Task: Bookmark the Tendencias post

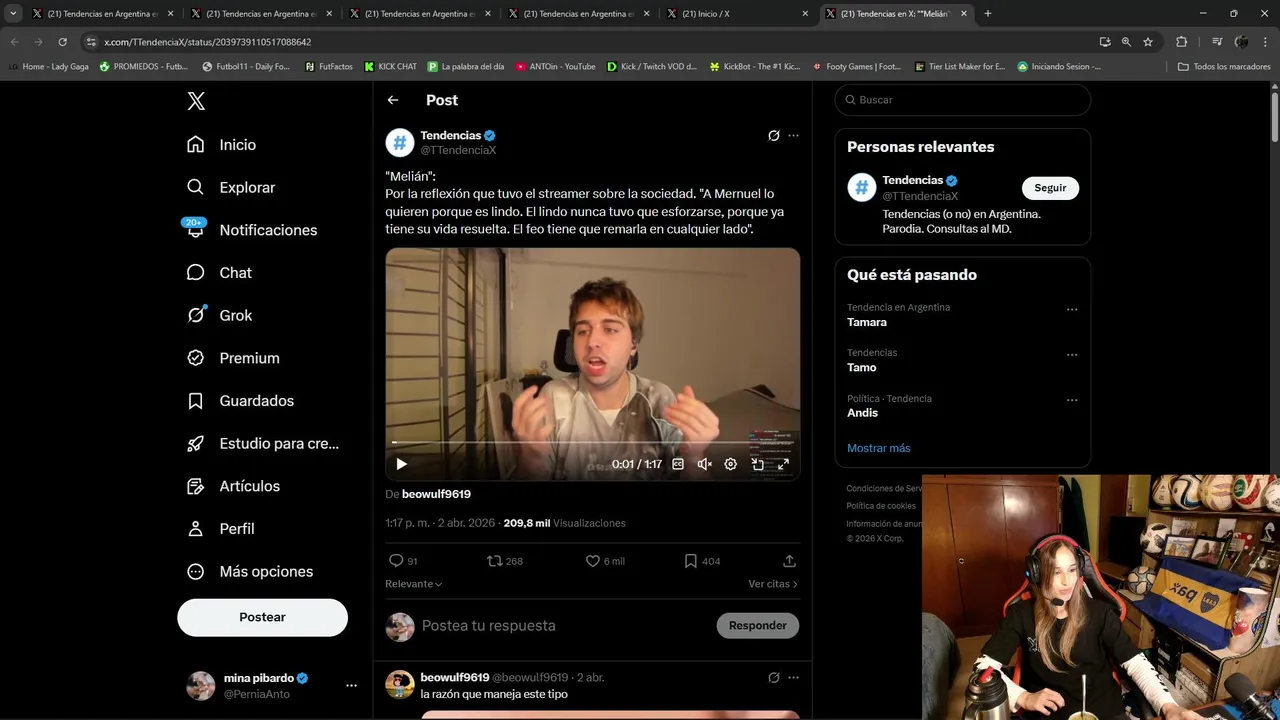Action: coord(690,561)
